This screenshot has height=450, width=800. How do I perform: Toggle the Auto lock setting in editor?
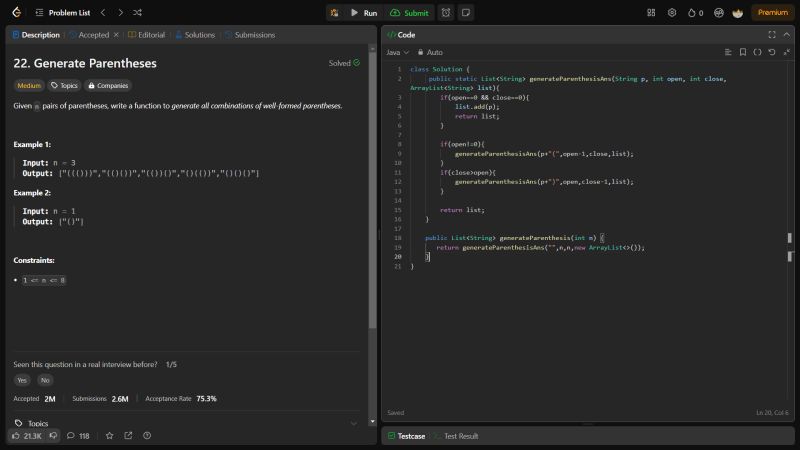coord(430,52)
